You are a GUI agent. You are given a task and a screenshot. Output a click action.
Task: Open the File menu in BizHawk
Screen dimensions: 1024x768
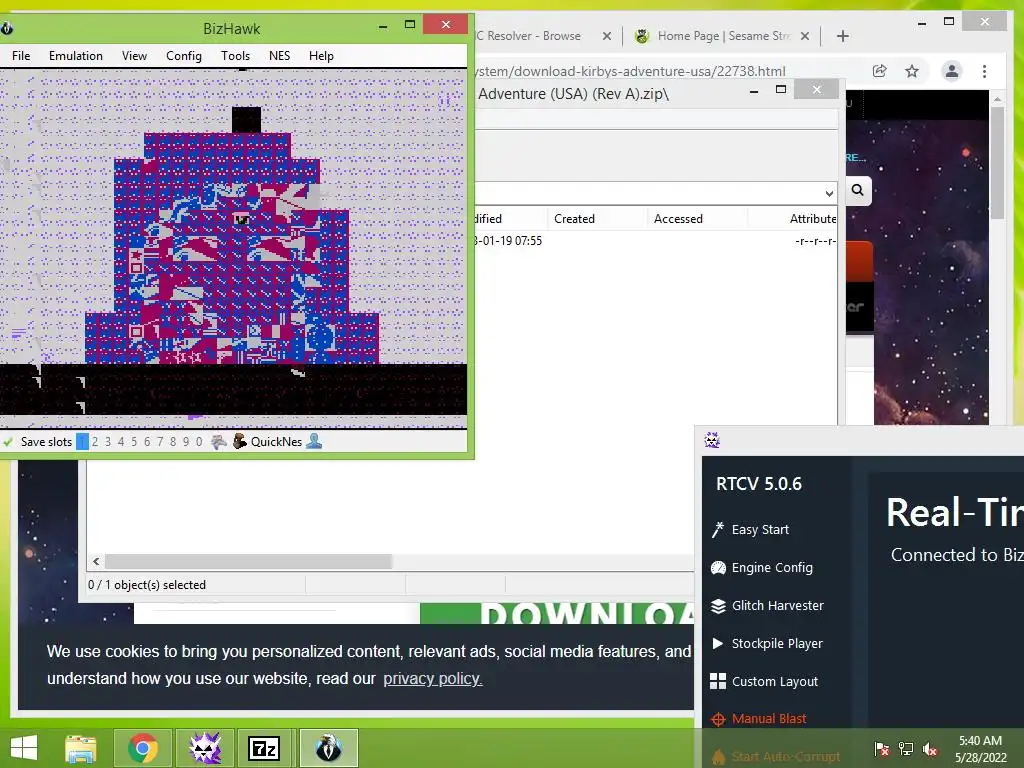(x=21, y=56)
